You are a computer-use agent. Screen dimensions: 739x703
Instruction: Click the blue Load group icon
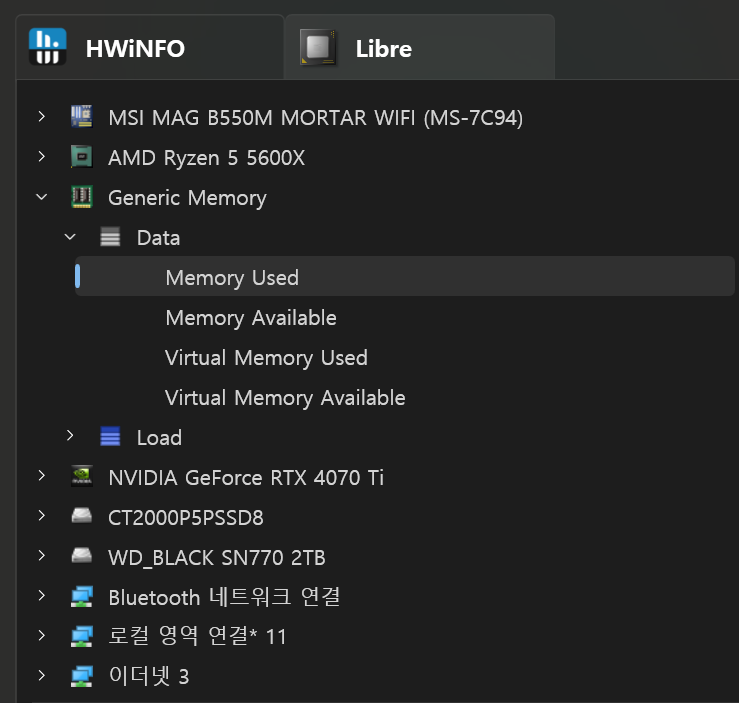[x=110, y=436]
